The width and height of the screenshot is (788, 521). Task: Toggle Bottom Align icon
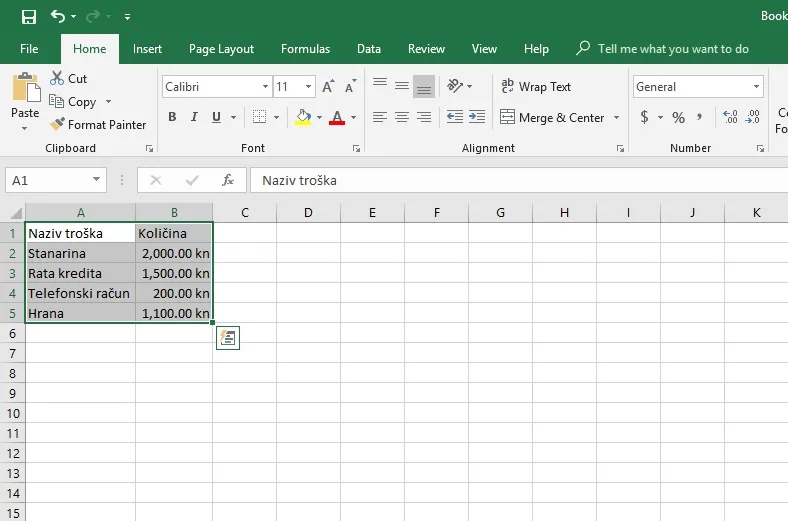pos(424,87)
